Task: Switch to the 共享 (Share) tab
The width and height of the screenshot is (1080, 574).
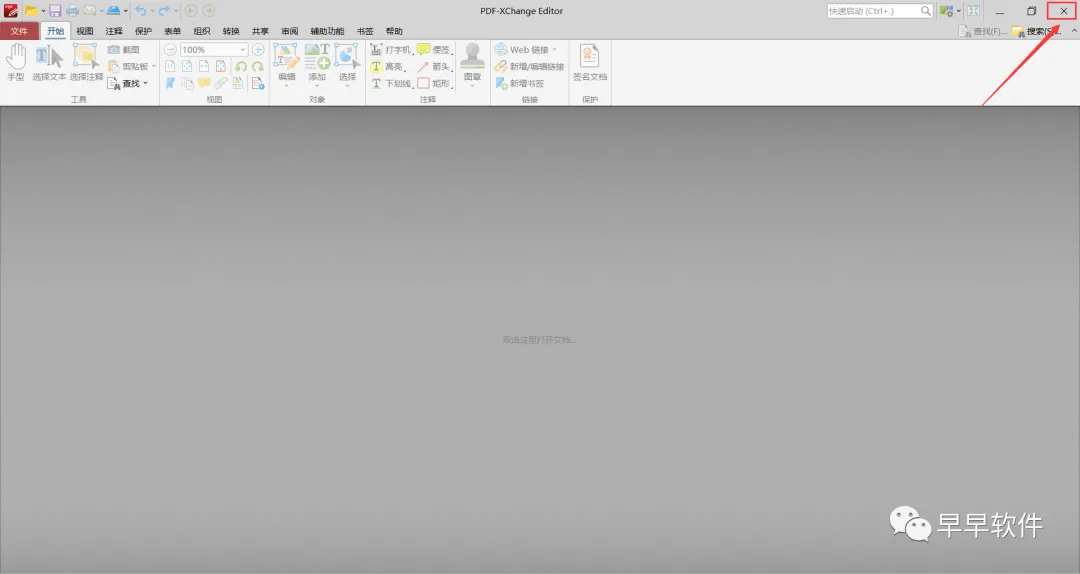Action: (260, 31)
